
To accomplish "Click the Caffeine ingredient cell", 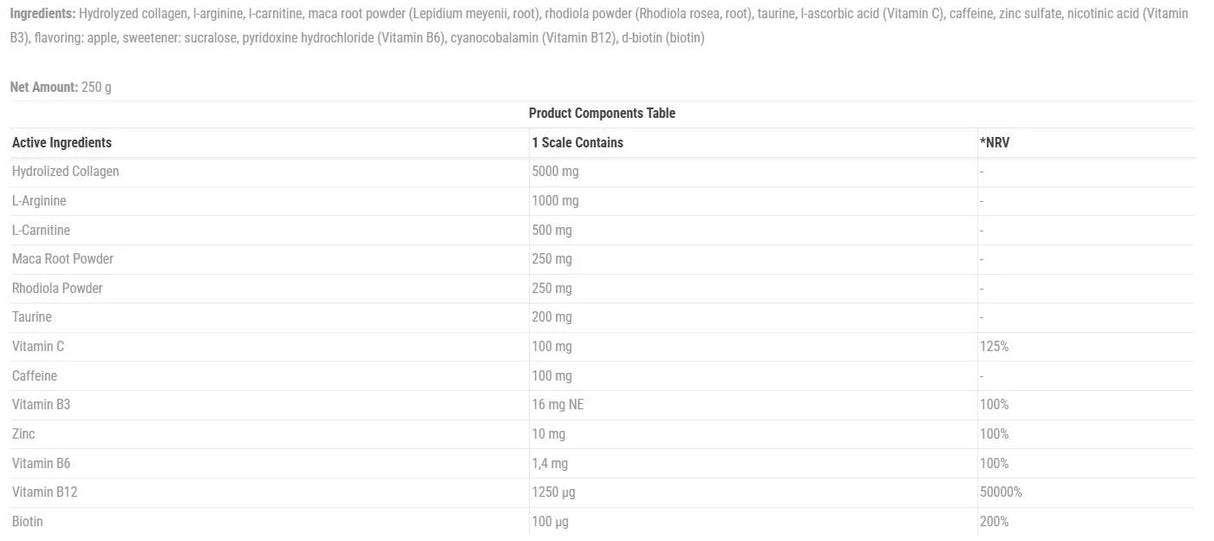I will coord(35,376).
